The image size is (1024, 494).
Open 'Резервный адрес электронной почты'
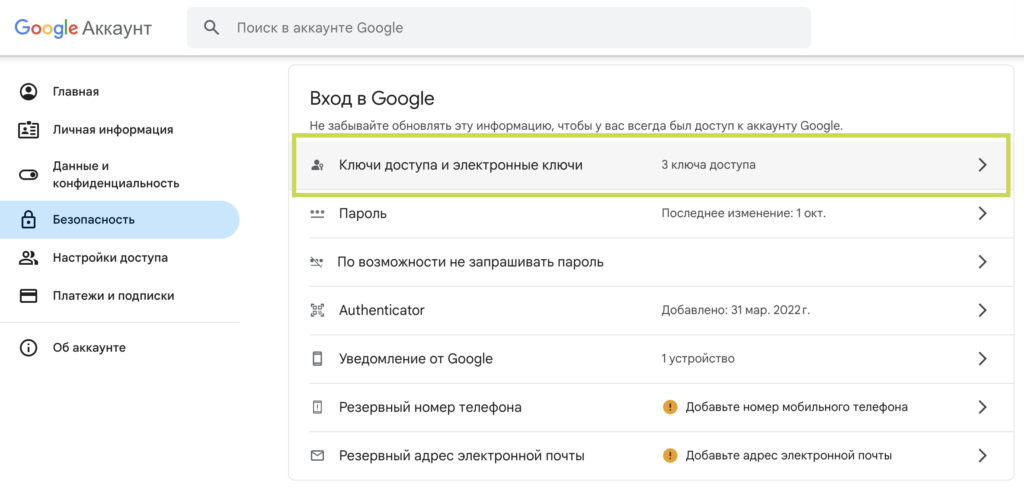(651, 455)
